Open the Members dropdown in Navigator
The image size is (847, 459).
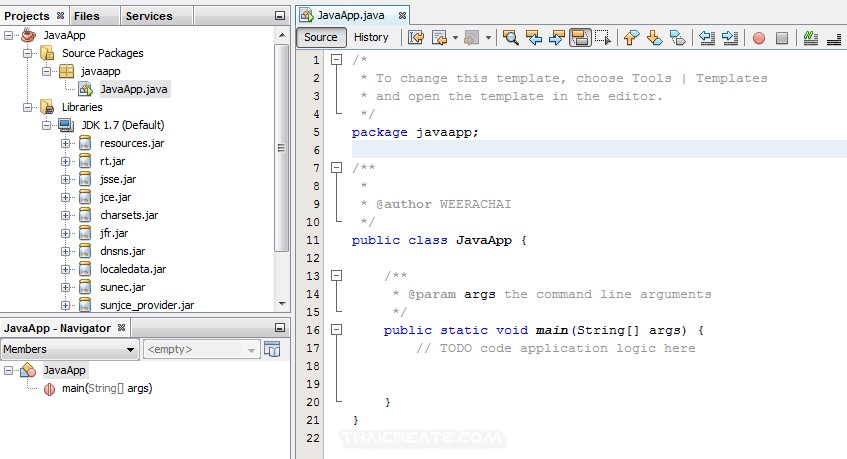click(x=70, y=349)
